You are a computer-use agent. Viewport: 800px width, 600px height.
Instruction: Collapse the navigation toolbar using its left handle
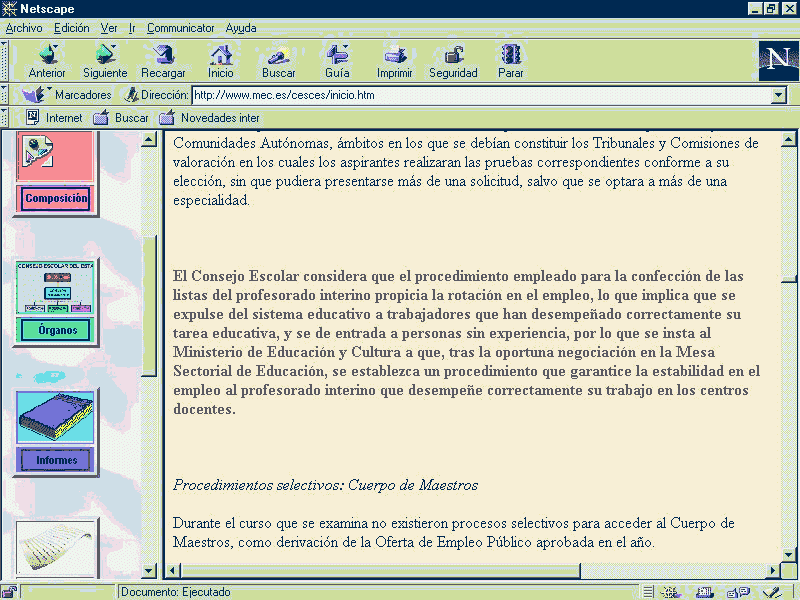5,60
